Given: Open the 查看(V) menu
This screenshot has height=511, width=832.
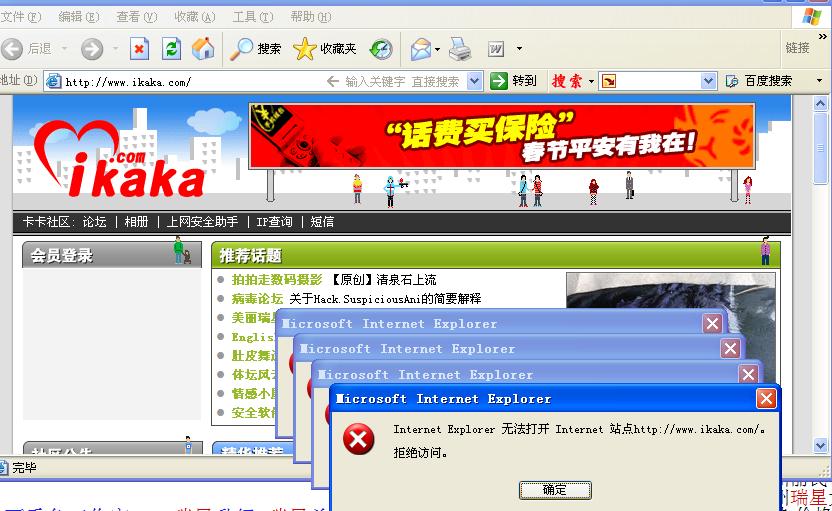Looking at the screenshot, I should coord(136,17).
